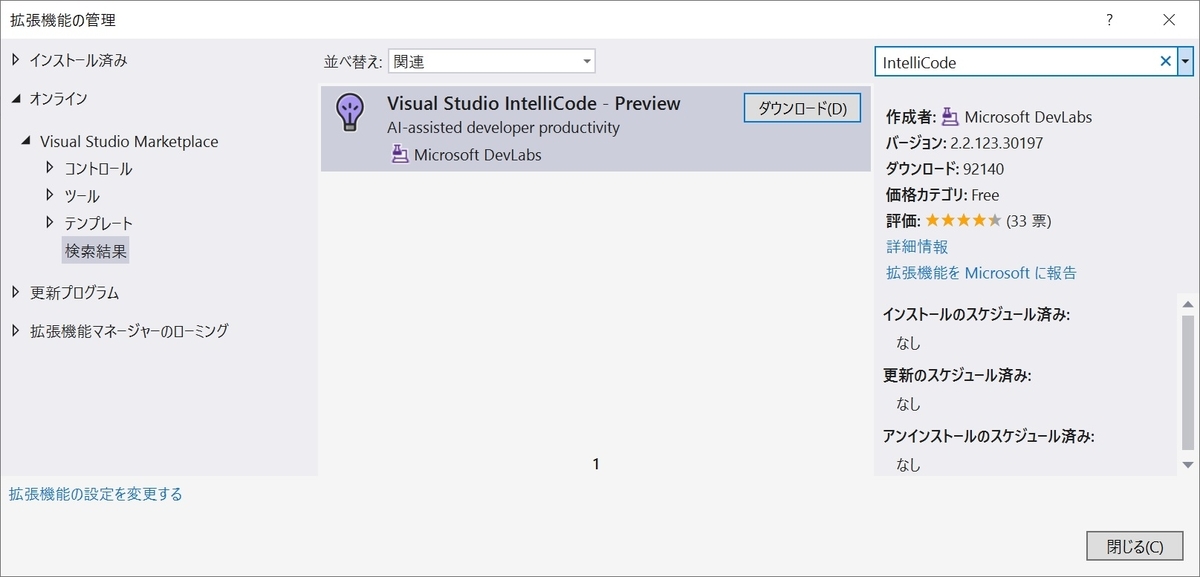Viewport: 1200px width, 577px height.
Task: Click the help question mark icon
Action: (1109, 19)
